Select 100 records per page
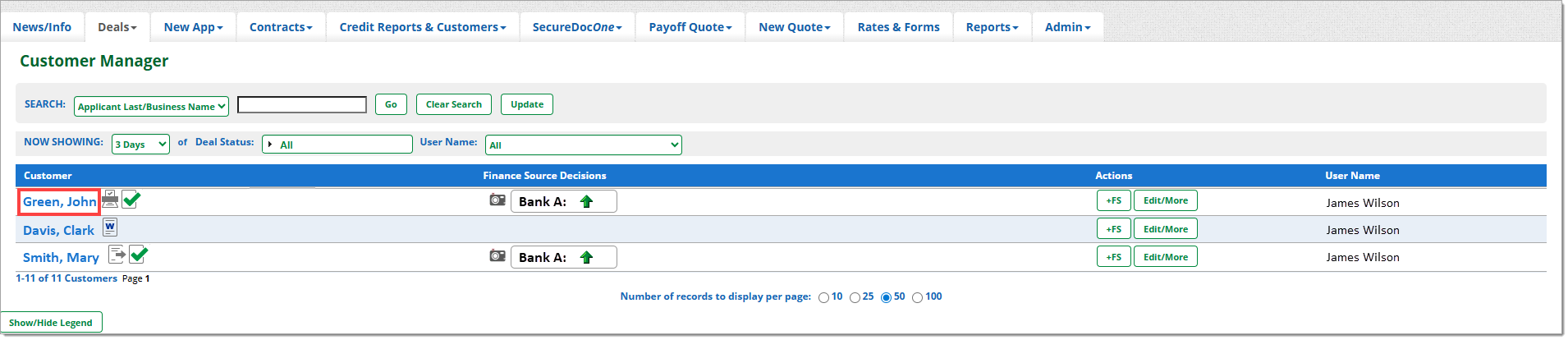The image size is (1568, 340). [x=917, y=298]
